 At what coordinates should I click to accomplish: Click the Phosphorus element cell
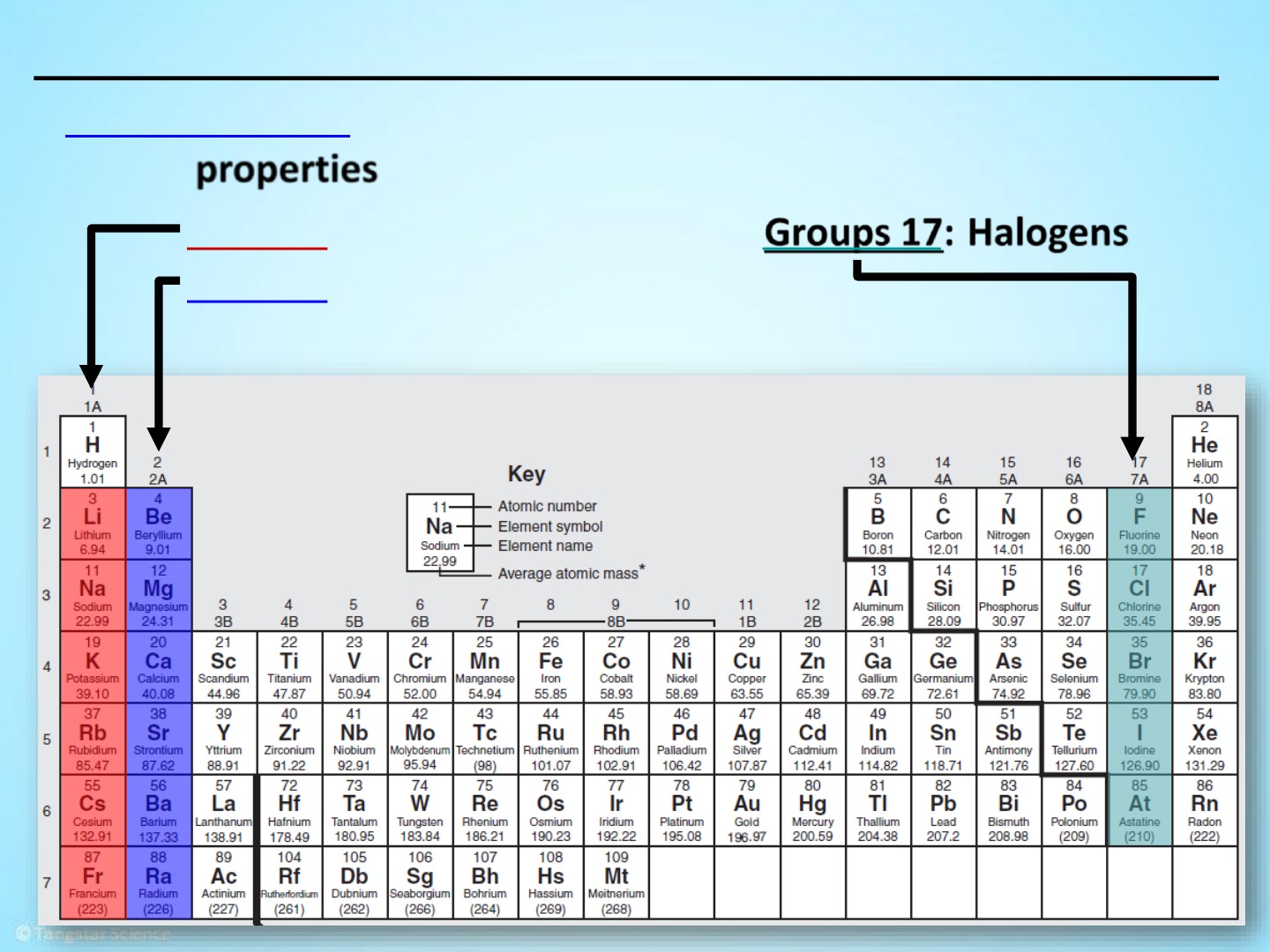click(x=1009, y=595)
